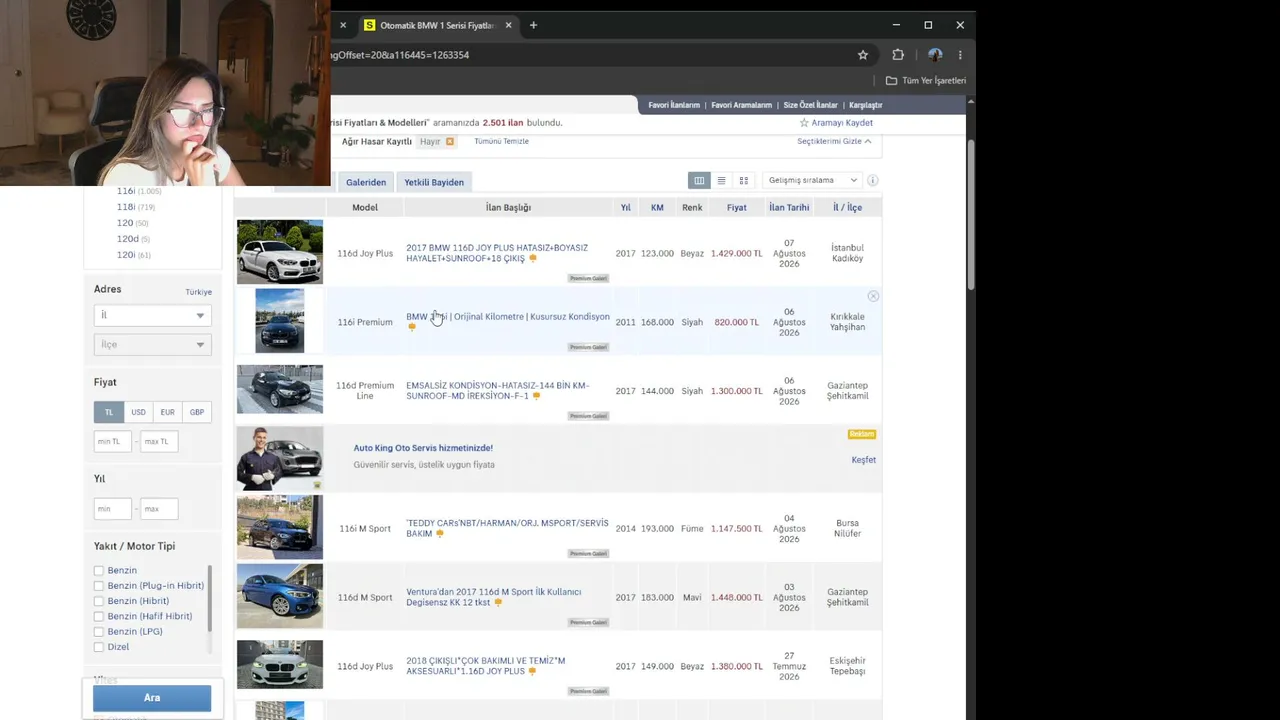Click the info icon beside sorting dropdown
This screenshot has width=1280, height=720.
coord(872,181)
